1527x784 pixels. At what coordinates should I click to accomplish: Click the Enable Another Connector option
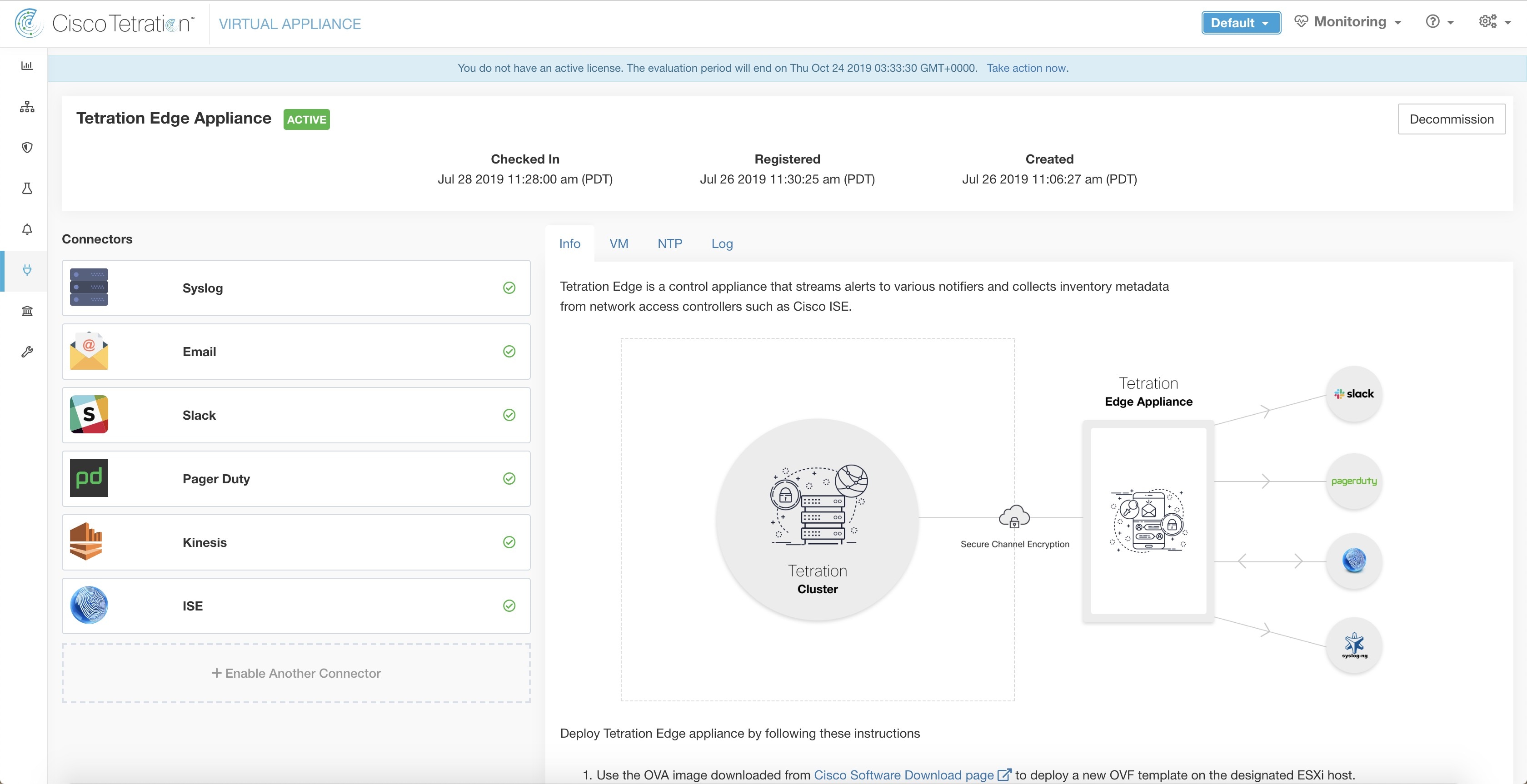click(296, 672)
